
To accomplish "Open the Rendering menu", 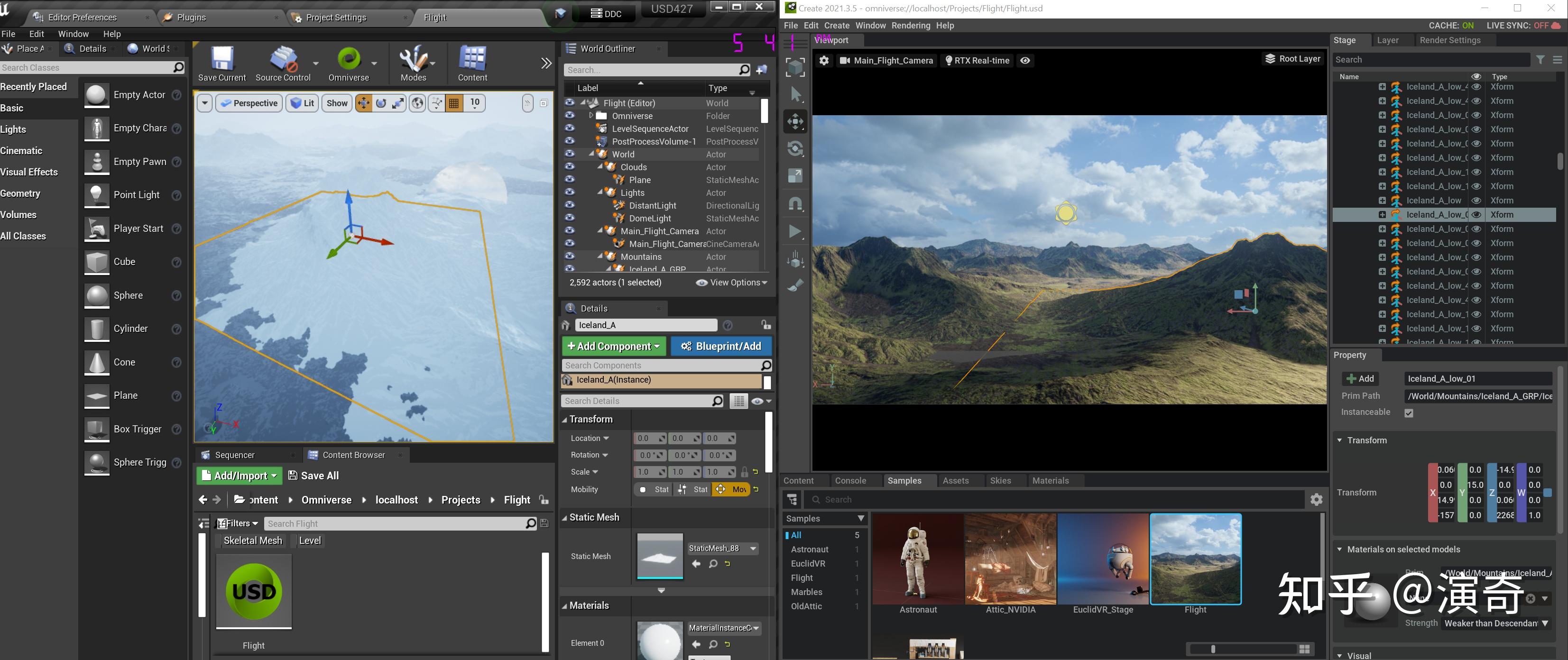I will (910, 26).
